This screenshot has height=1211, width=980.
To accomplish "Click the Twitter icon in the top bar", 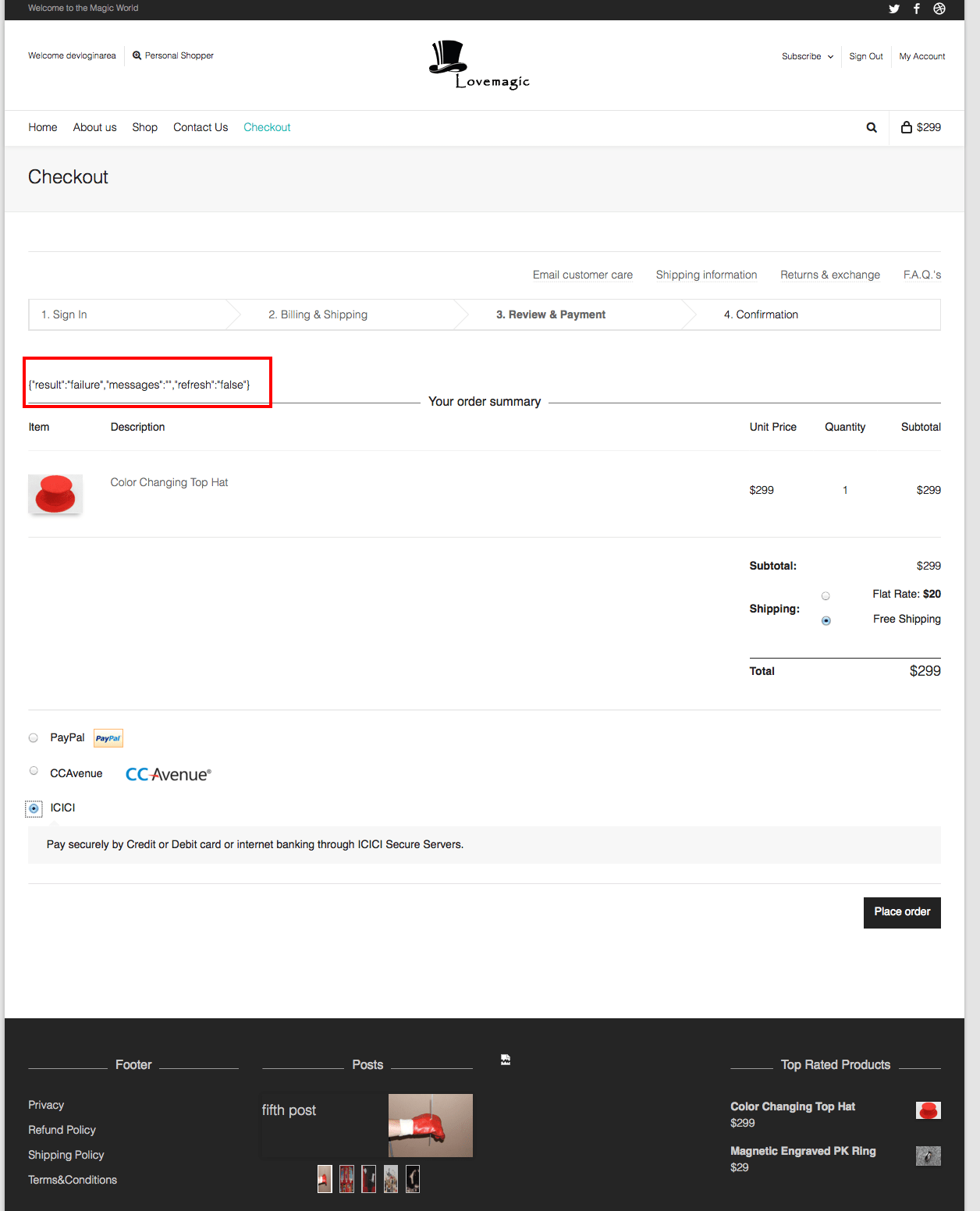I will pos(893,9).
